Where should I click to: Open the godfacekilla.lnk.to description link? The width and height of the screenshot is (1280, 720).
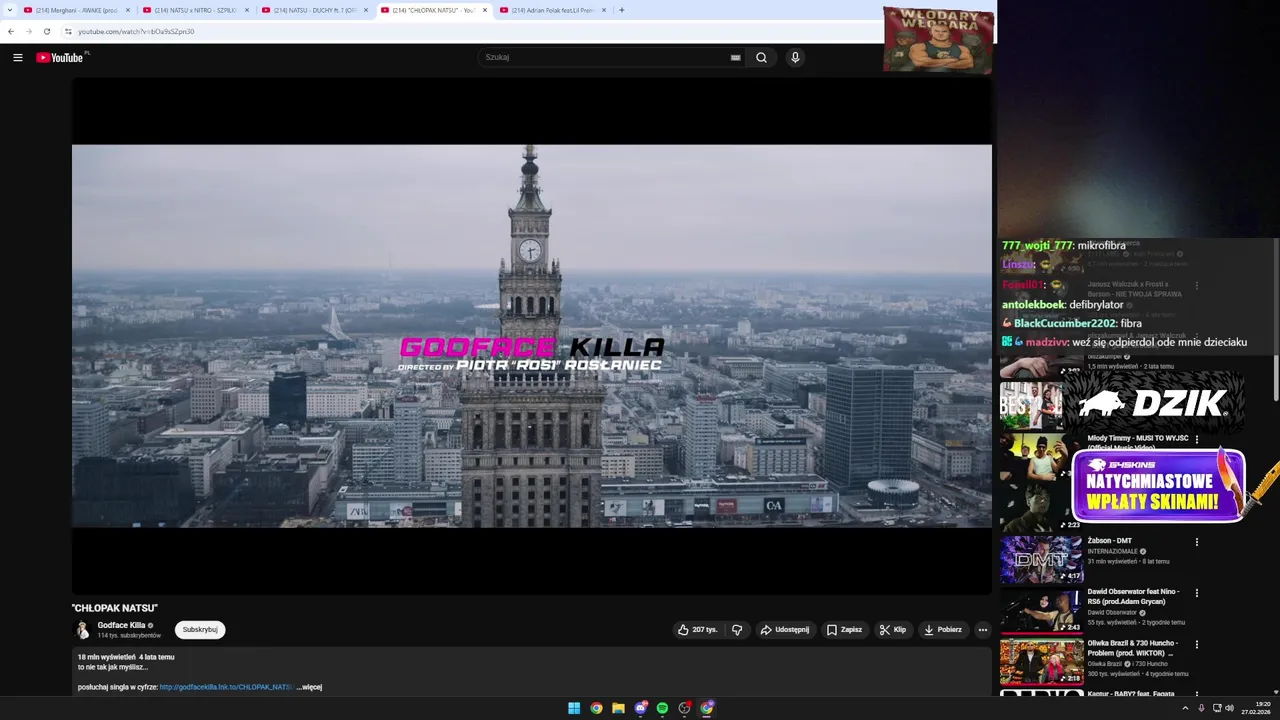(x=226, y=687)
